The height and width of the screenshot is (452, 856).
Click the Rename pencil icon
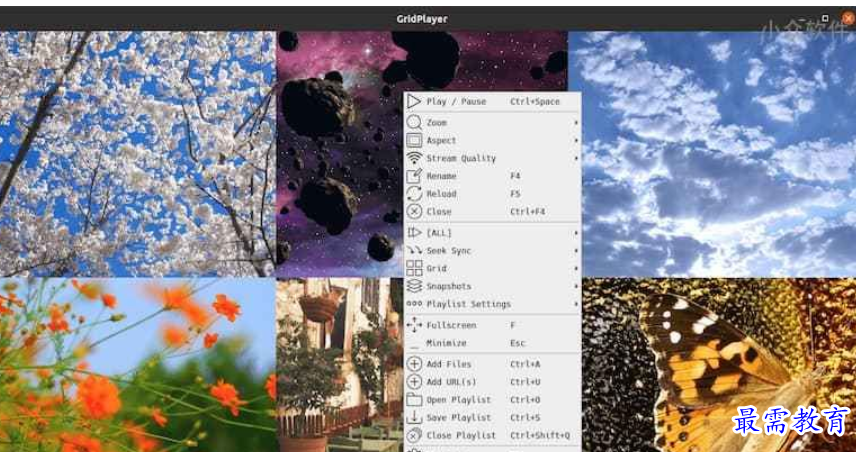click(414, 176)
